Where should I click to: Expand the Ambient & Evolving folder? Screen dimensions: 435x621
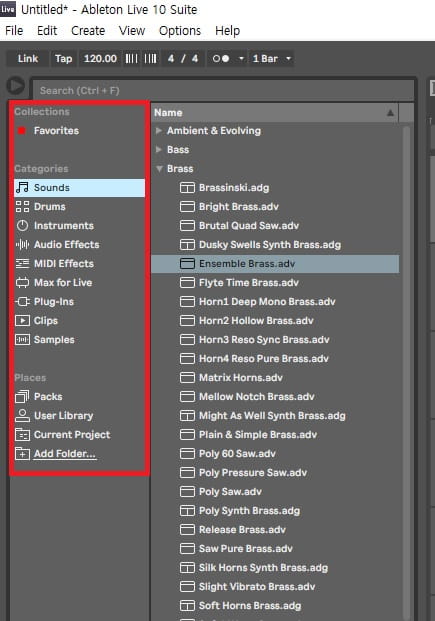pos(159,130)
